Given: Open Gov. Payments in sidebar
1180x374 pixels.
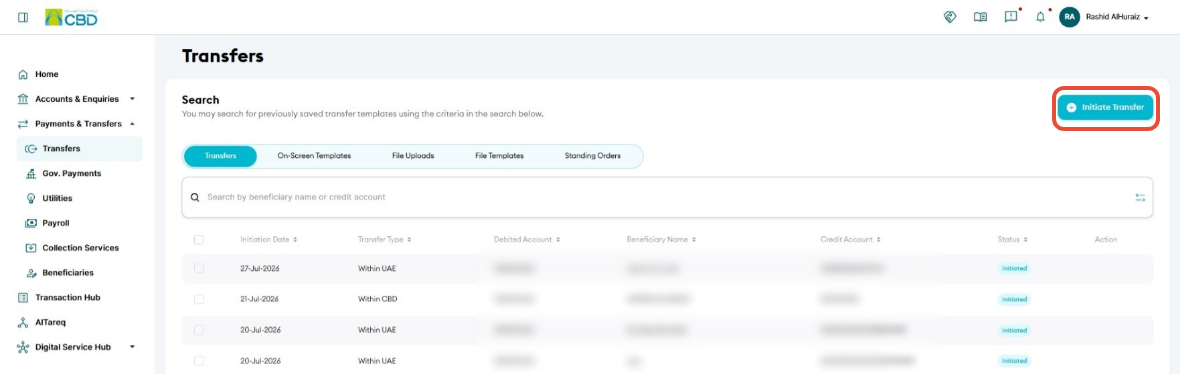Looking at the screenshot, I should tap(71, 173).
